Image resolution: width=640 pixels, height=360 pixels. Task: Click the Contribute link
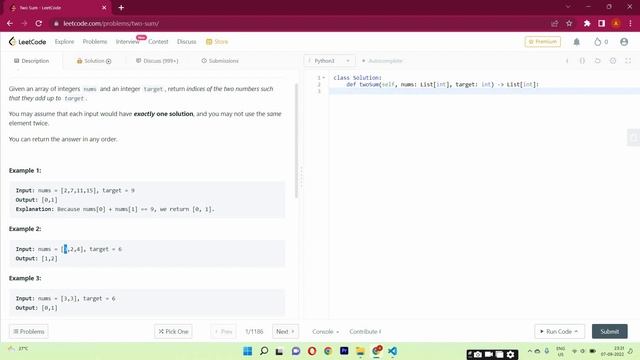pos(365,331)
